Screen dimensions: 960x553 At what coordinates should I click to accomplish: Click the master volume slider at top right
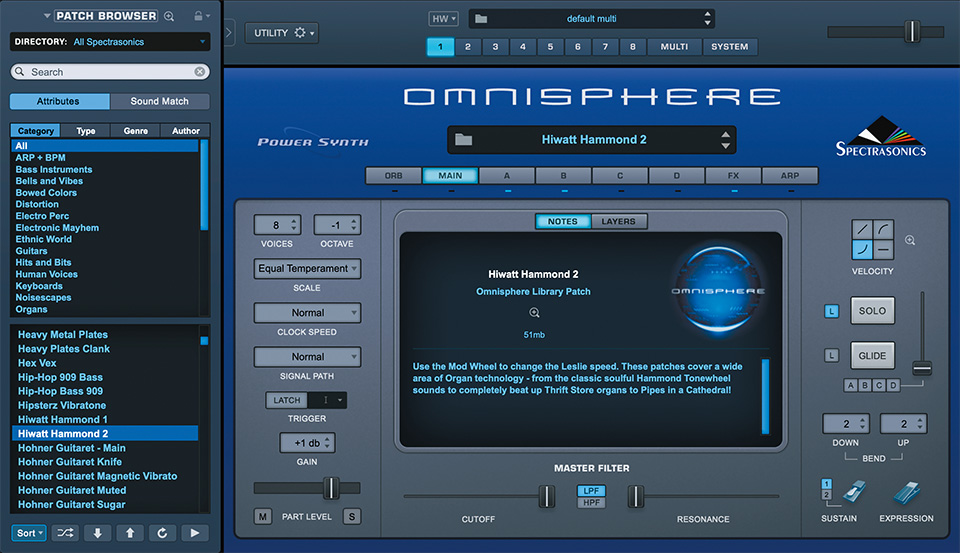pos(912,31)
